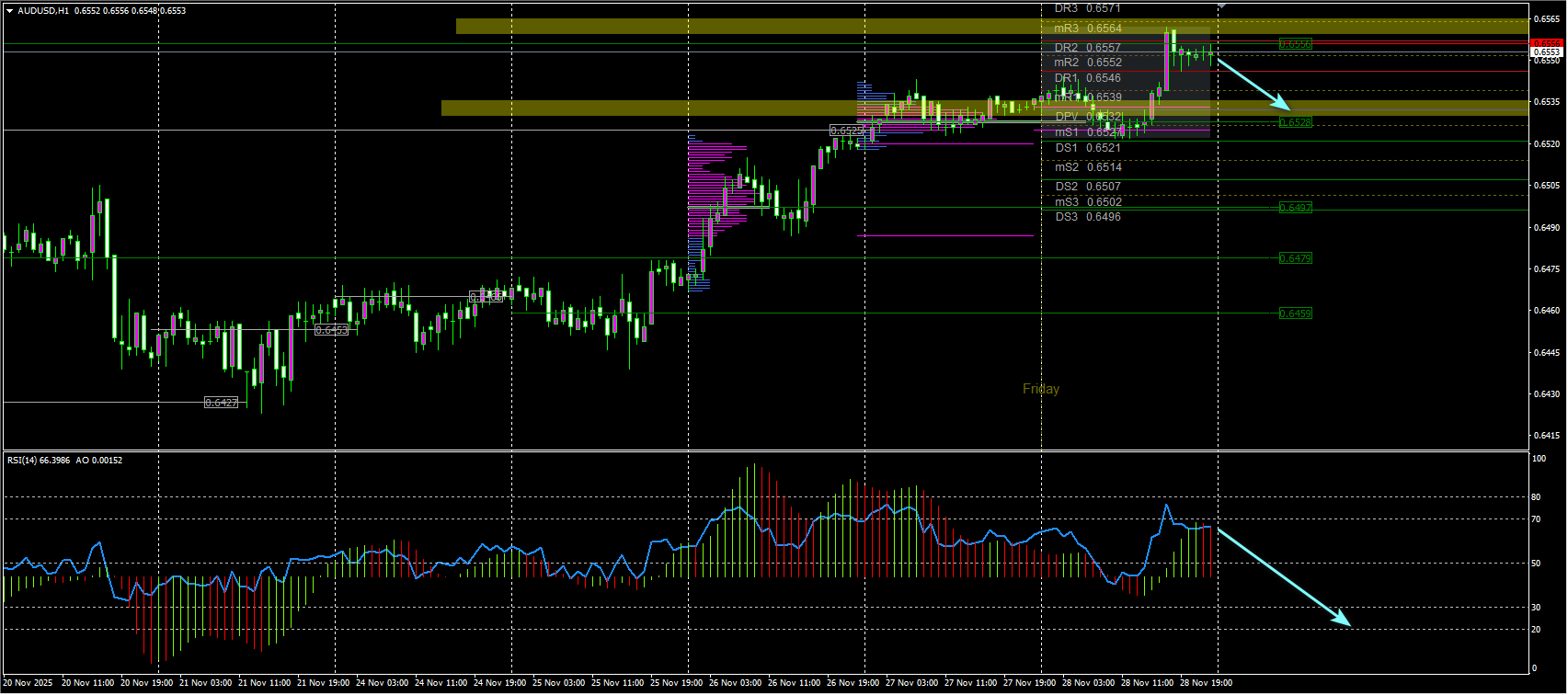The image size is (1568, 695).
Task: Select the mS3 0.6502 pivot label
Action: [1088, 202]
